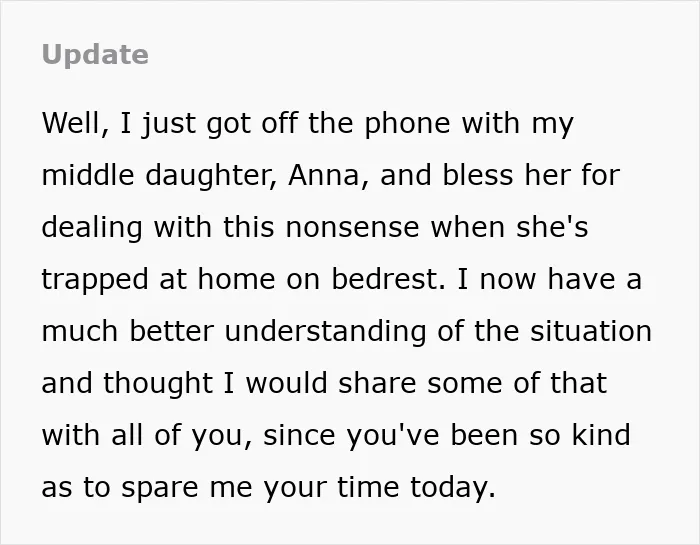This screenshot has height=545, width=700.
Task: Click the word "trapped"
Action: point(95,280)
